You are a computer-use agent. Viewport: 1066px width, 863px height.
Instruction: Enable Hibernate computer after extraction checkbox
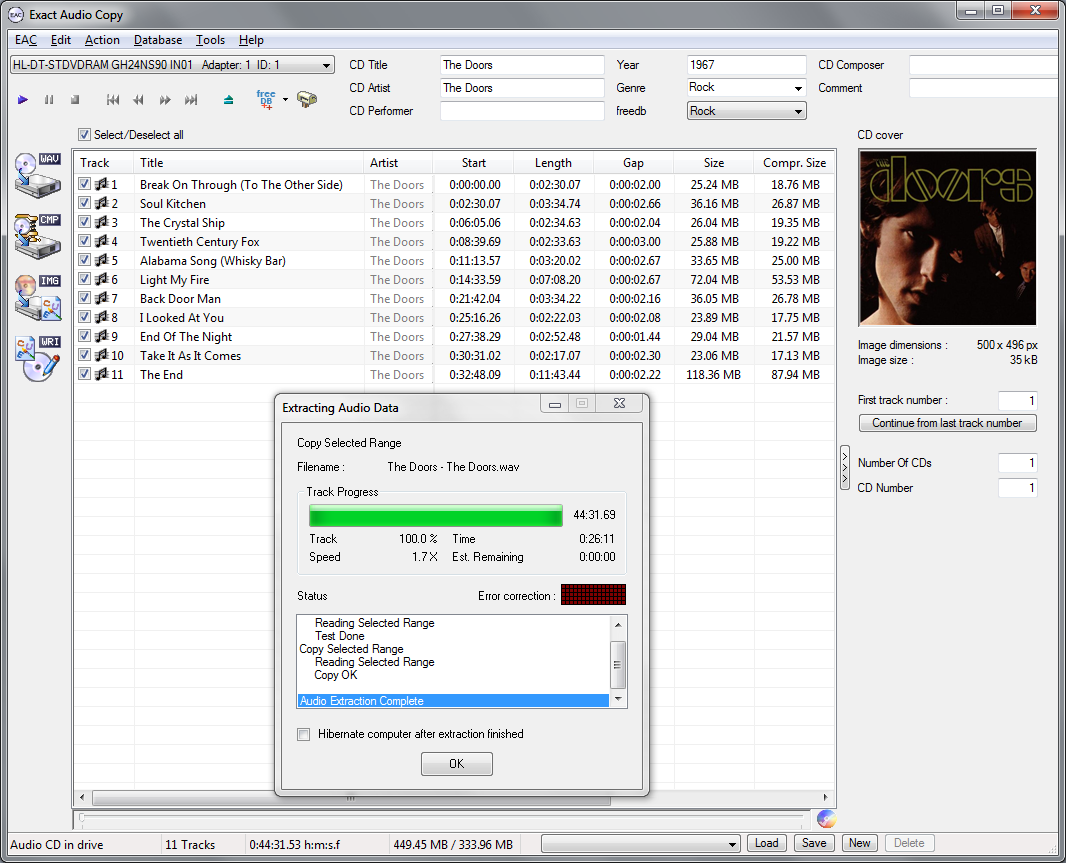pos(304,734)
